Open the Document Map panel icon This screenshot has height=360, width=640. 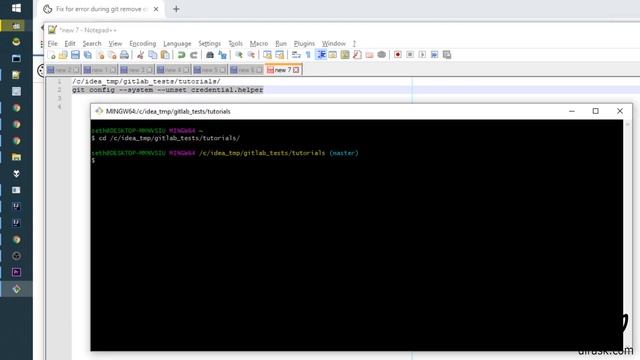click(x=345, y=55)
